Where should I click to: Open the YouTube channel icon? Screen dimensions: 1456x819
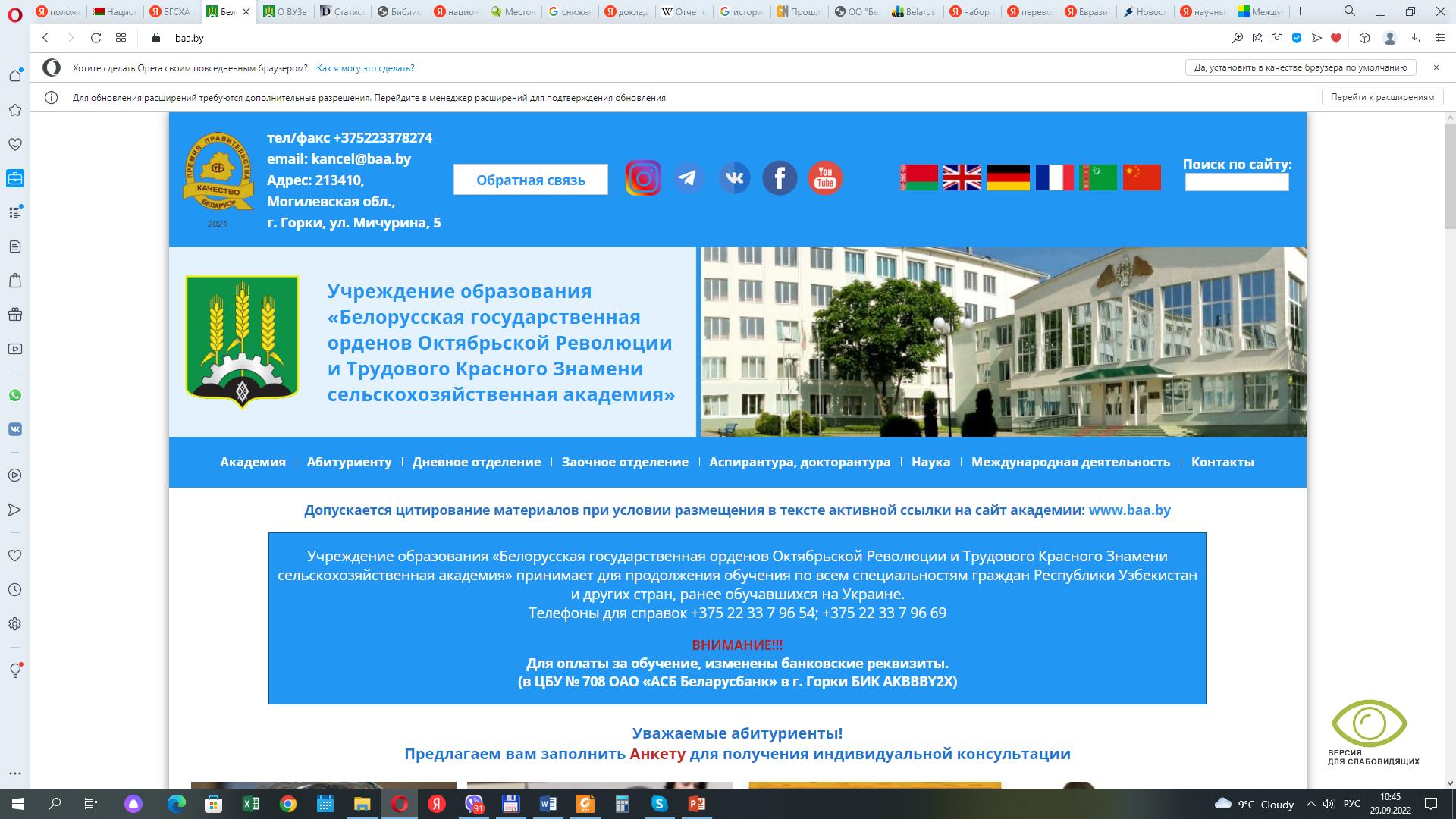pyautogui.click(x=825, y=177)
